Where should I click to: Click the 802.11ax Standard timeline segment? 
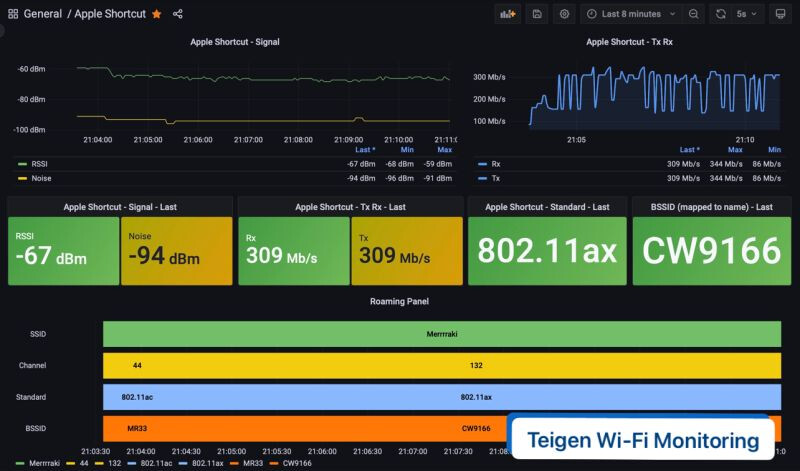click(x=476, y=397)
